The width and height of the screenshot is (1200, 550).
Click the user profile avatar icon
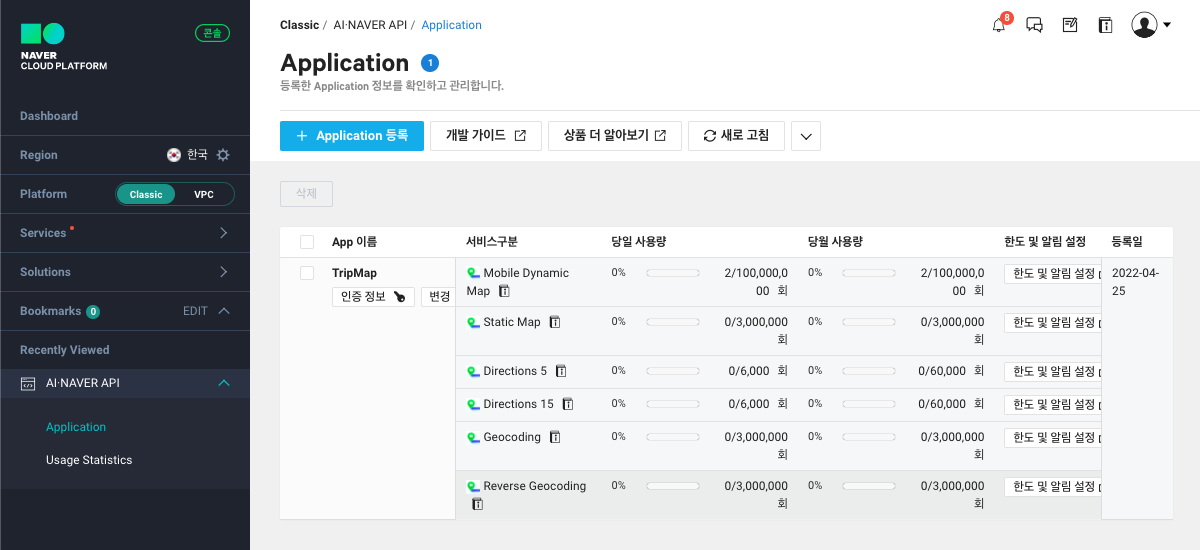coord(1144,25)
